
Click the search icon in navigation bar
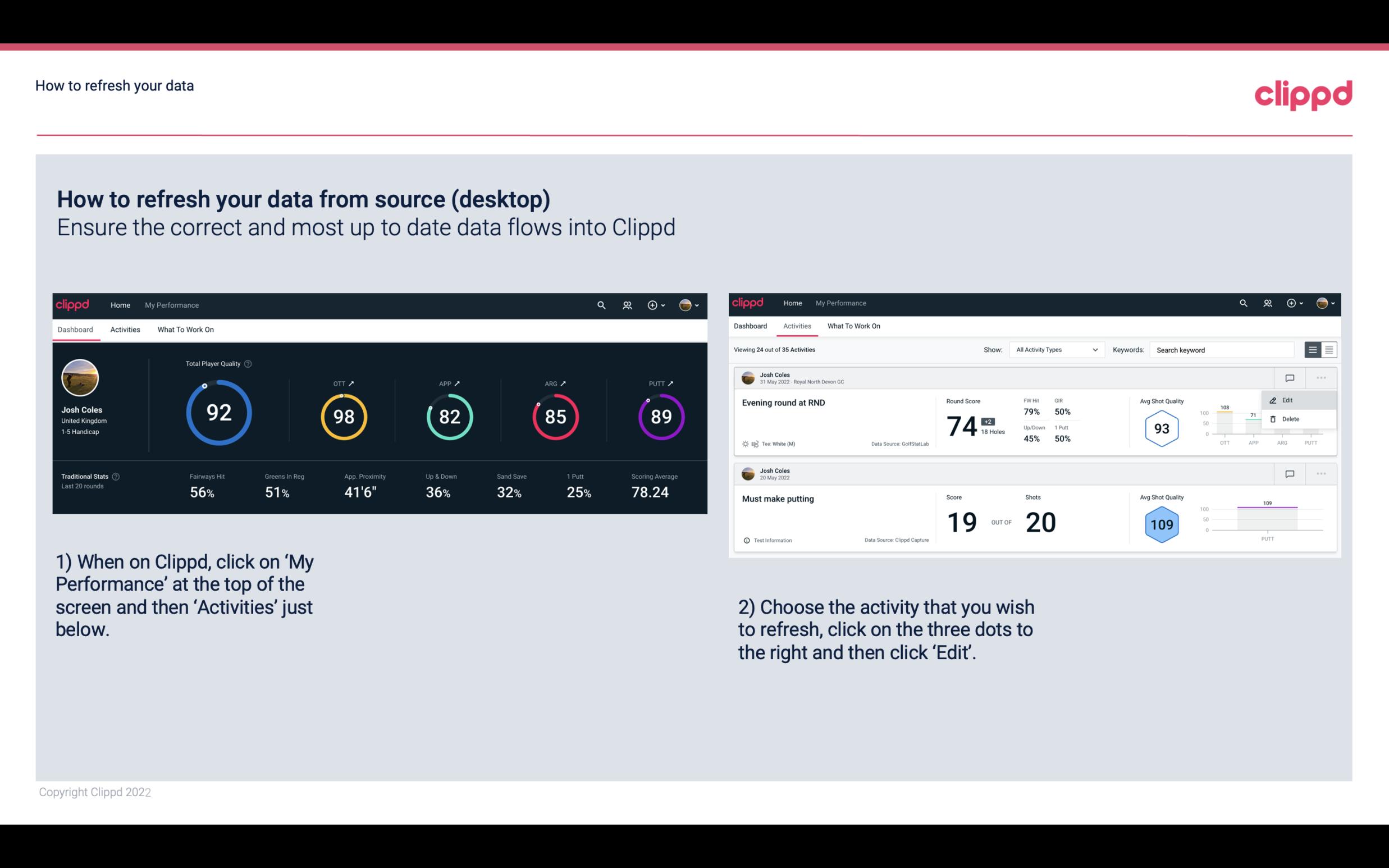pos(601,304)
